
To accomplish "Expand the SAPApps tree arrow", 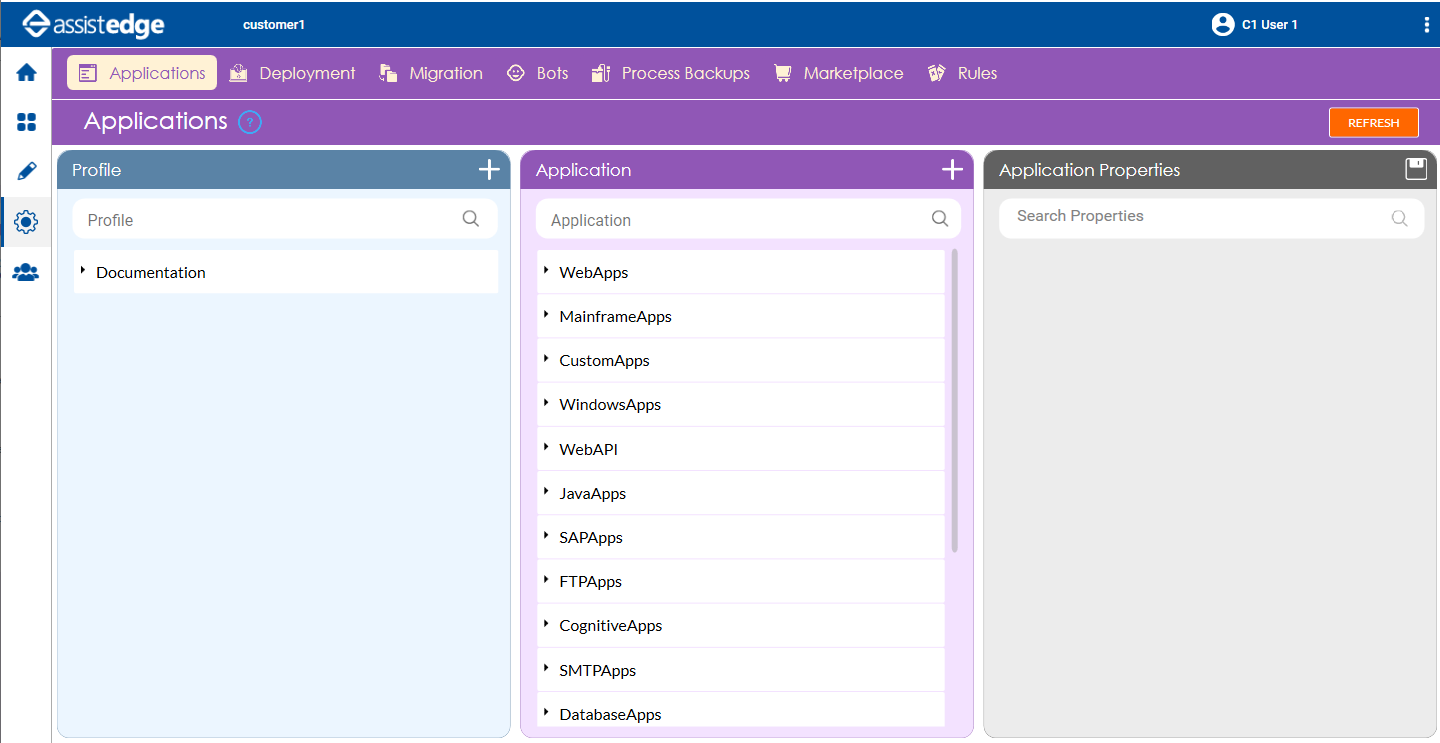I will pyautogui.click(x=546, y=536).
